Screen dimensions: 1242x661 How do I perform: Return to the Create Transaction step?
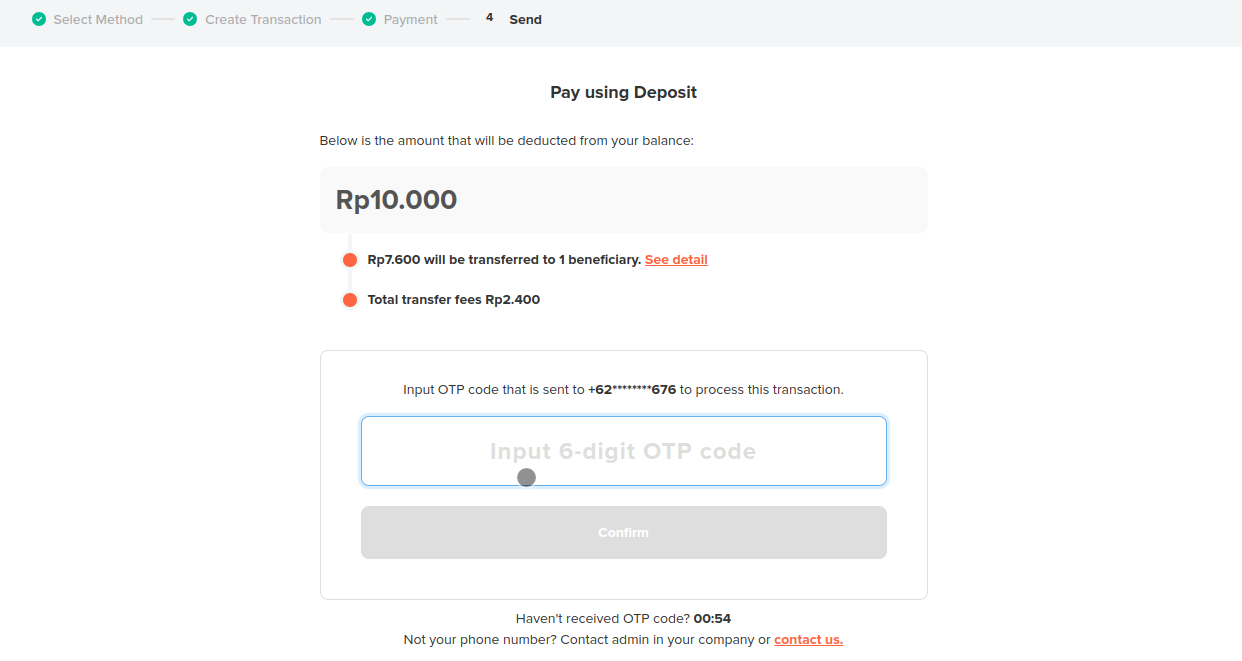(263, 20)
